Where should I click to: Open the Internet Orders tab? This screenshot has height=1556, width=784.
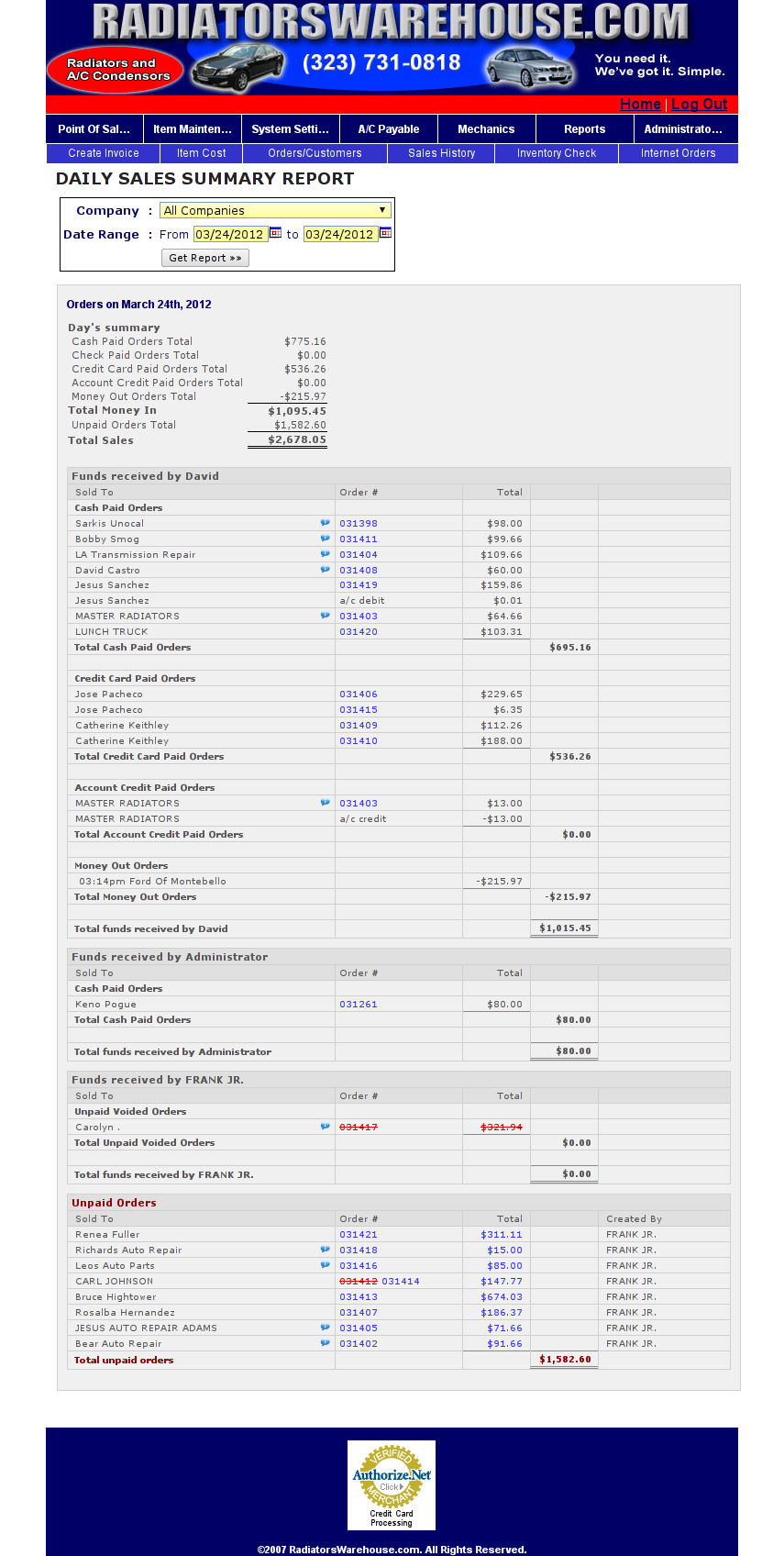coord(679,153)
